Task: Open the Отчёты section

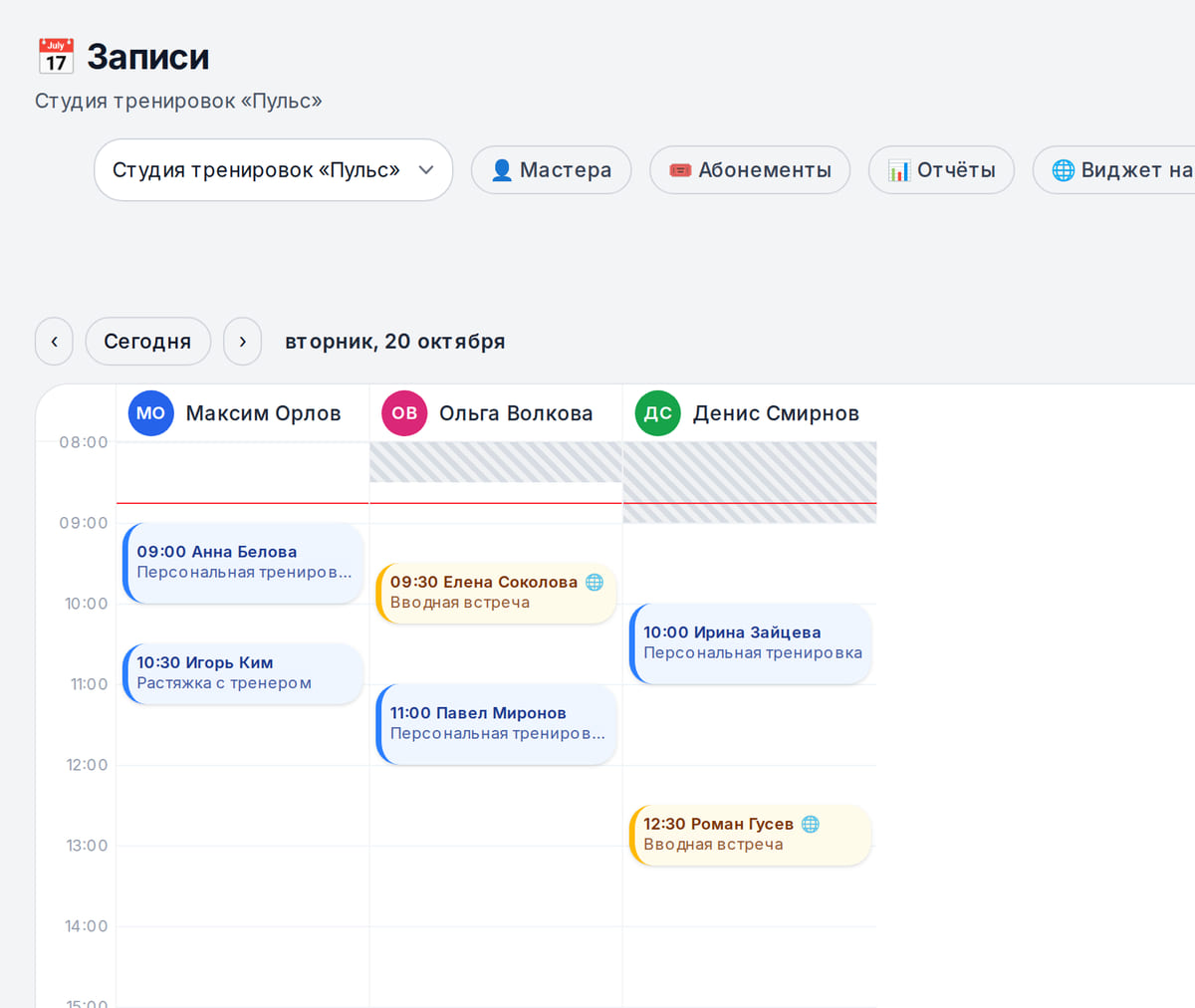Action: click(941, 170)
